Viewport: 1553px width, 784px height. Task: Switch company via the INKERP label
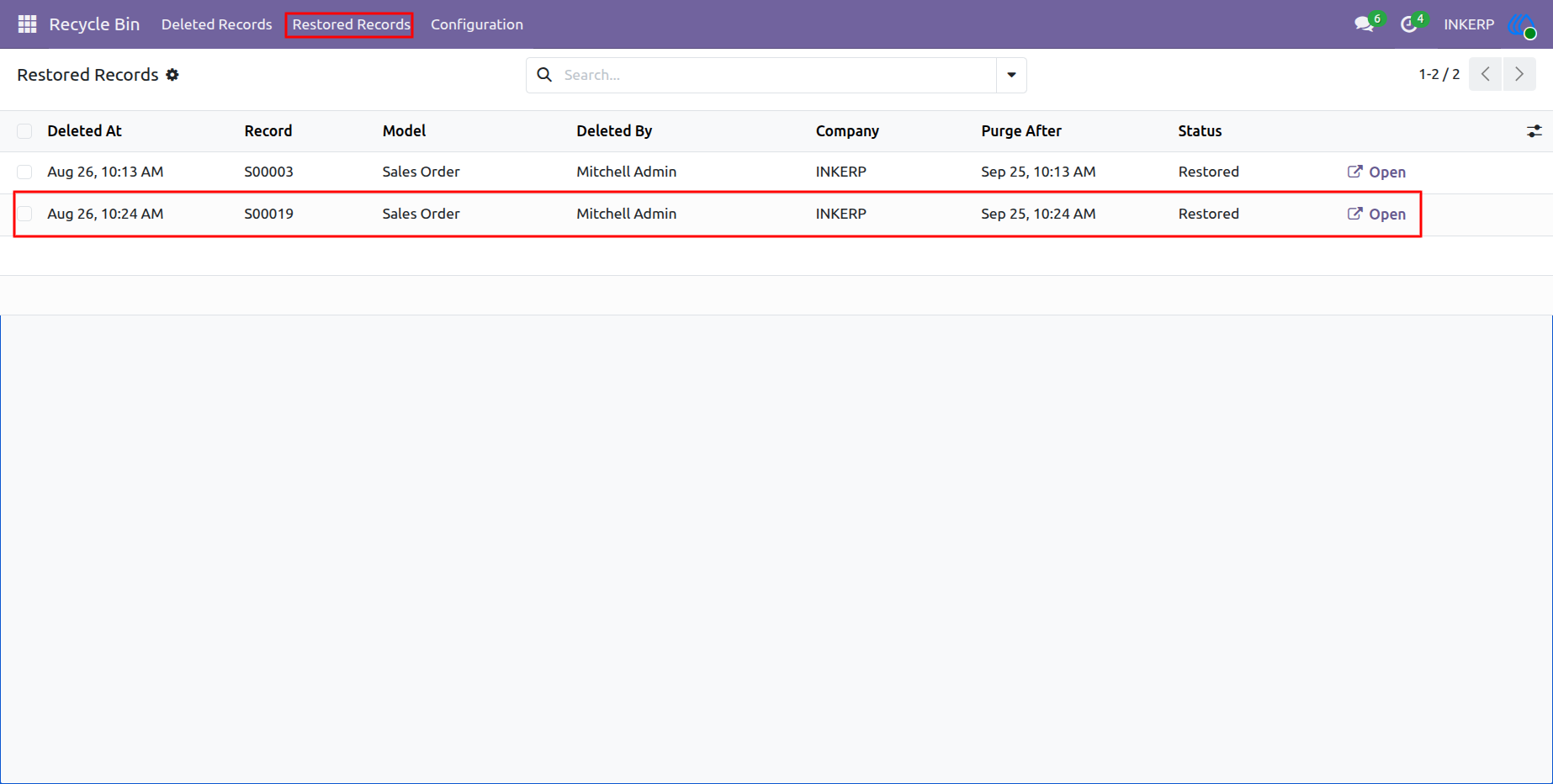point(1469,24)
